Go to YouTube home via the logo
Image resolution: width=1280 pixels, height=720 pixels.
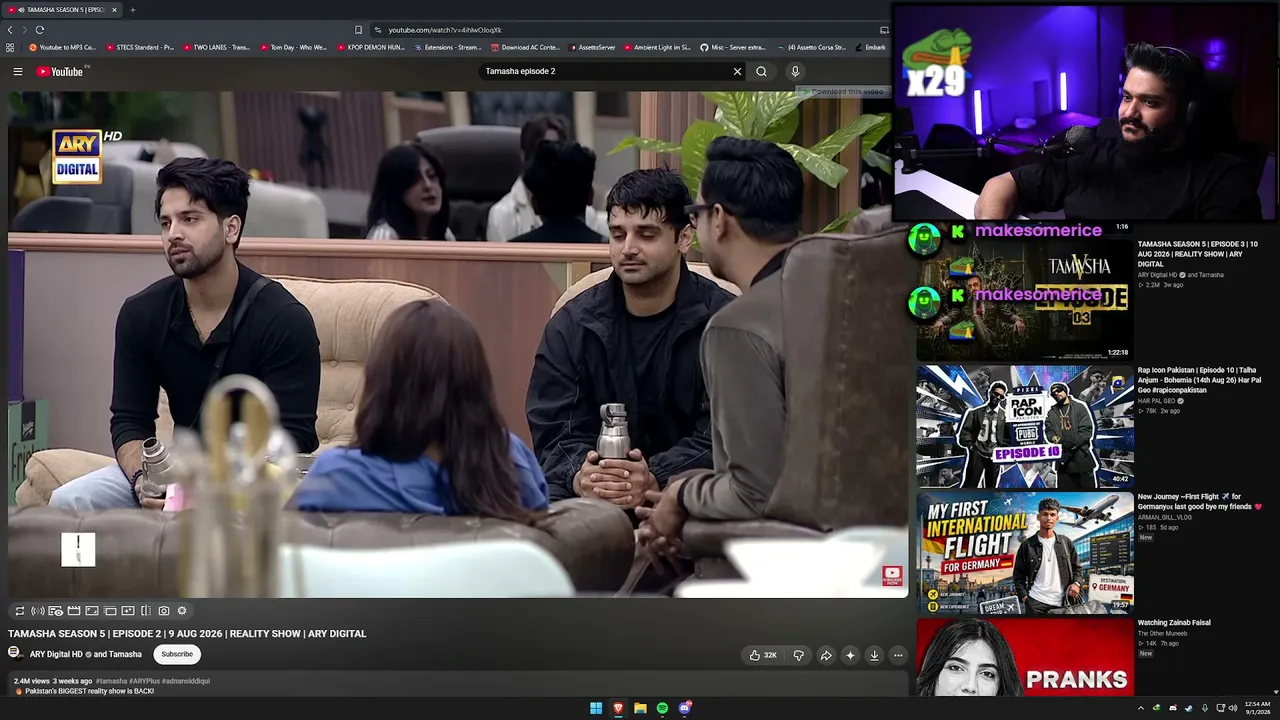62,71
